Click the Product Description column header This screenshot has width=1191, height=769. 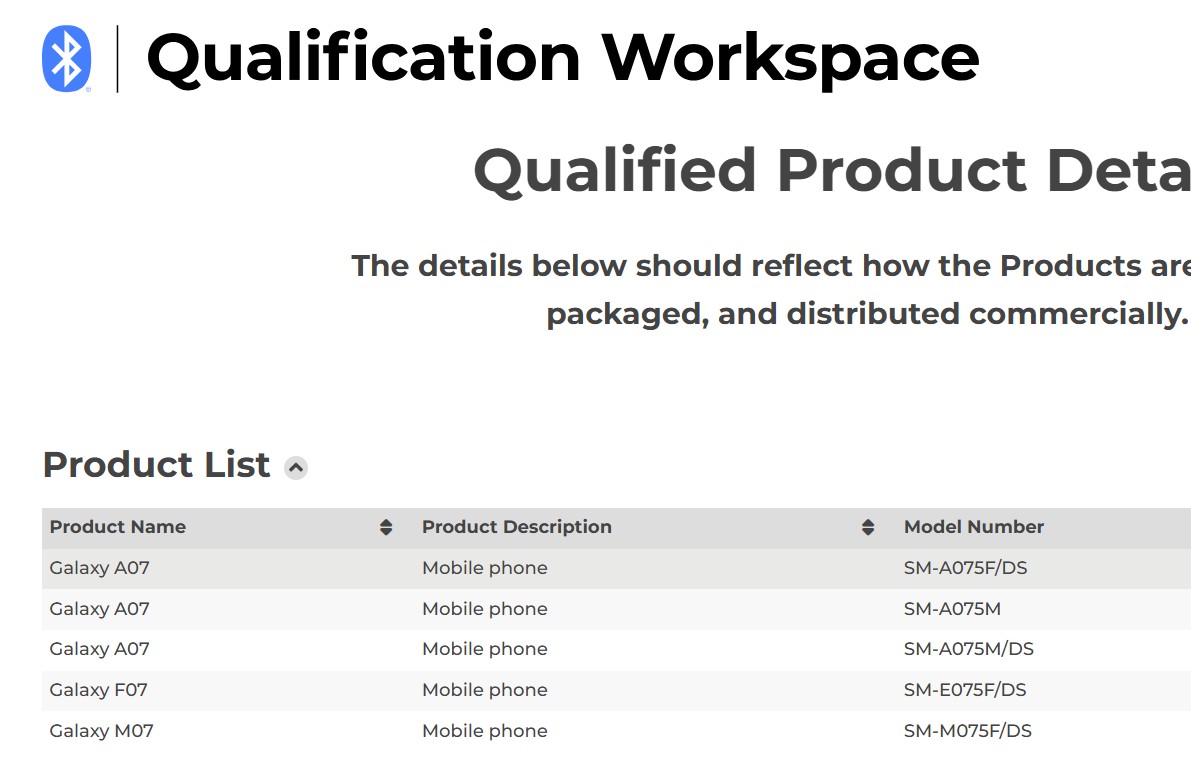click(517, 527)
